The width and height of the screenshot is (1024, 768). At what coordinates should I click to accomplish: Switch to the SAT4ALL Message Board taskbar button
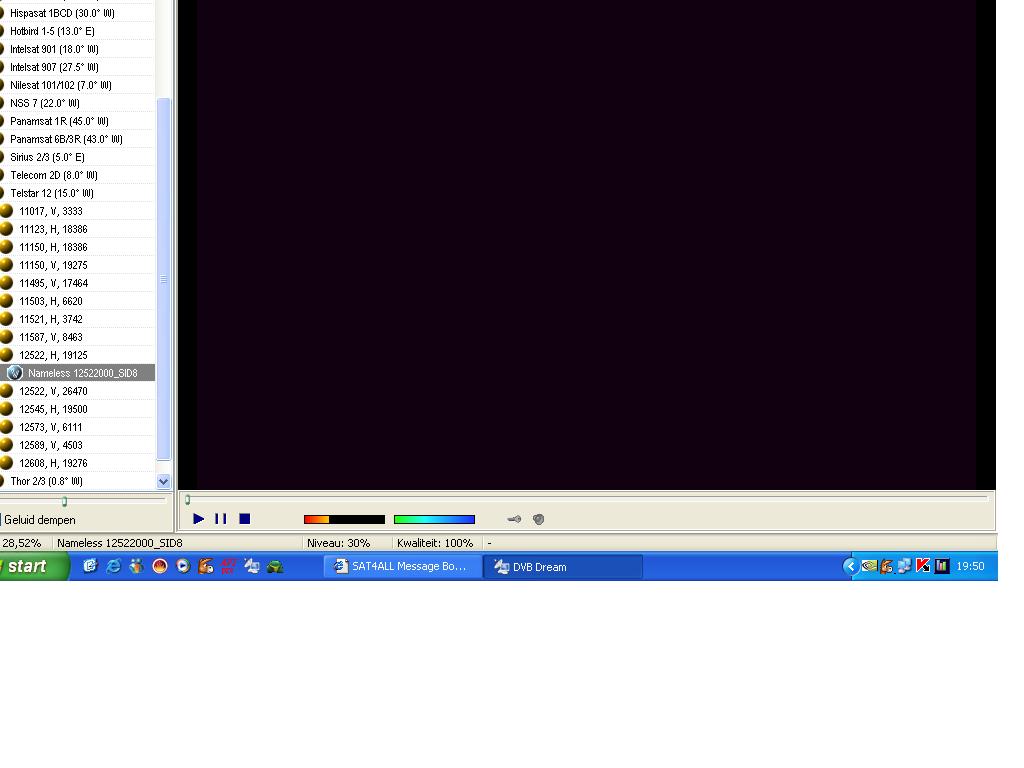click(x=402, y=566)
